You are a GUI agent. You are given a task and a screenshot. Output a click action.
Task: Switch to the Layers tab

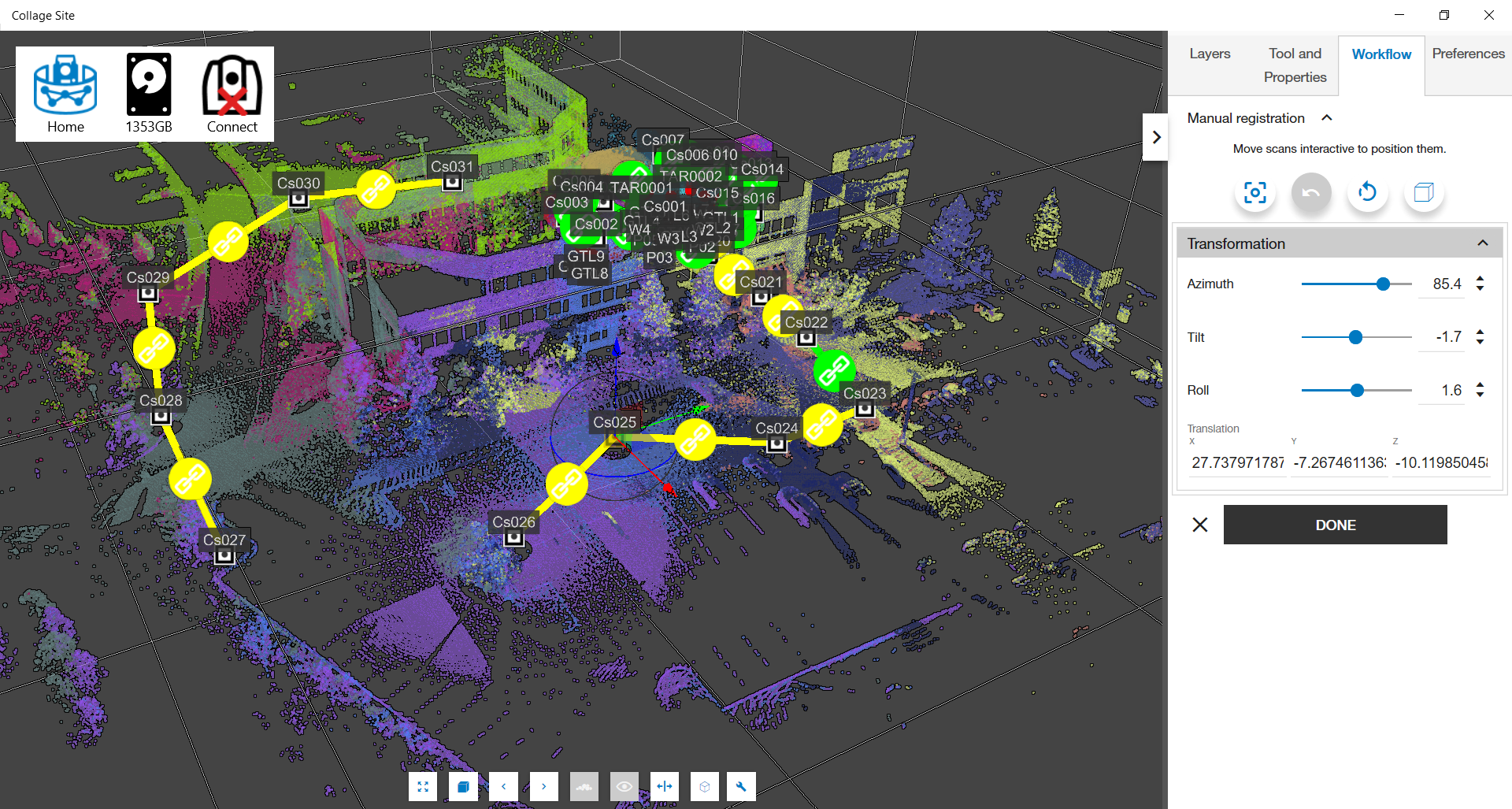pyautogui.click(x=1210, y=54)
